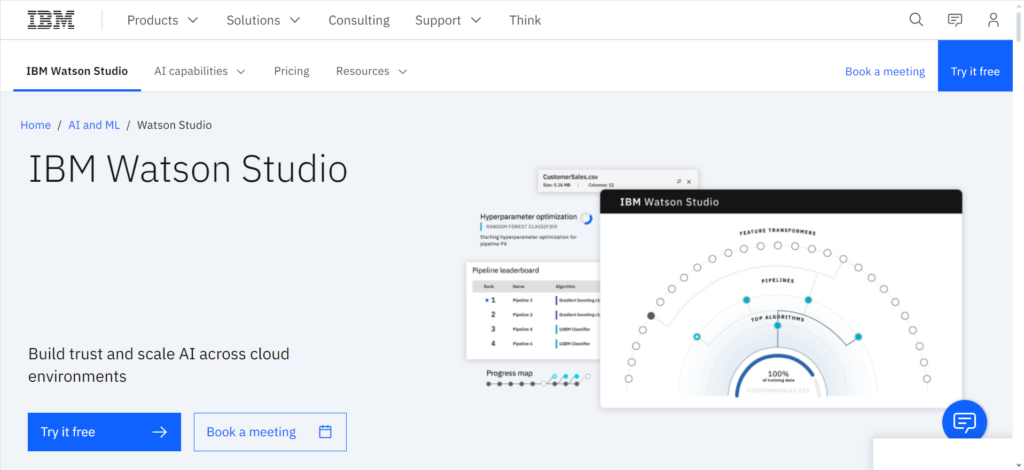Expand the AI capabilities submenu
Image resolution: width=1024 pixels, height=470 pixels.
[200, 71]
